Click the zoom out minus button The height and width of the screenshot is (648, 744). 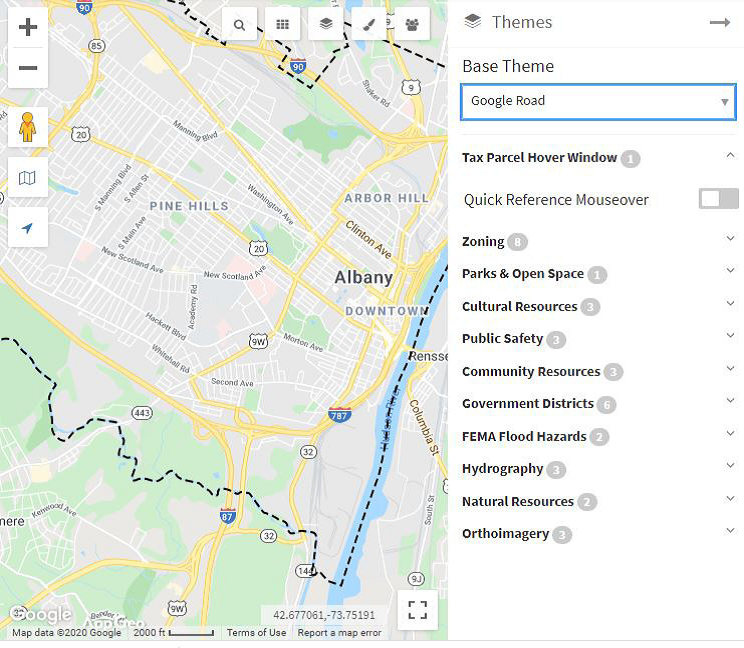[x=28, y=68]
